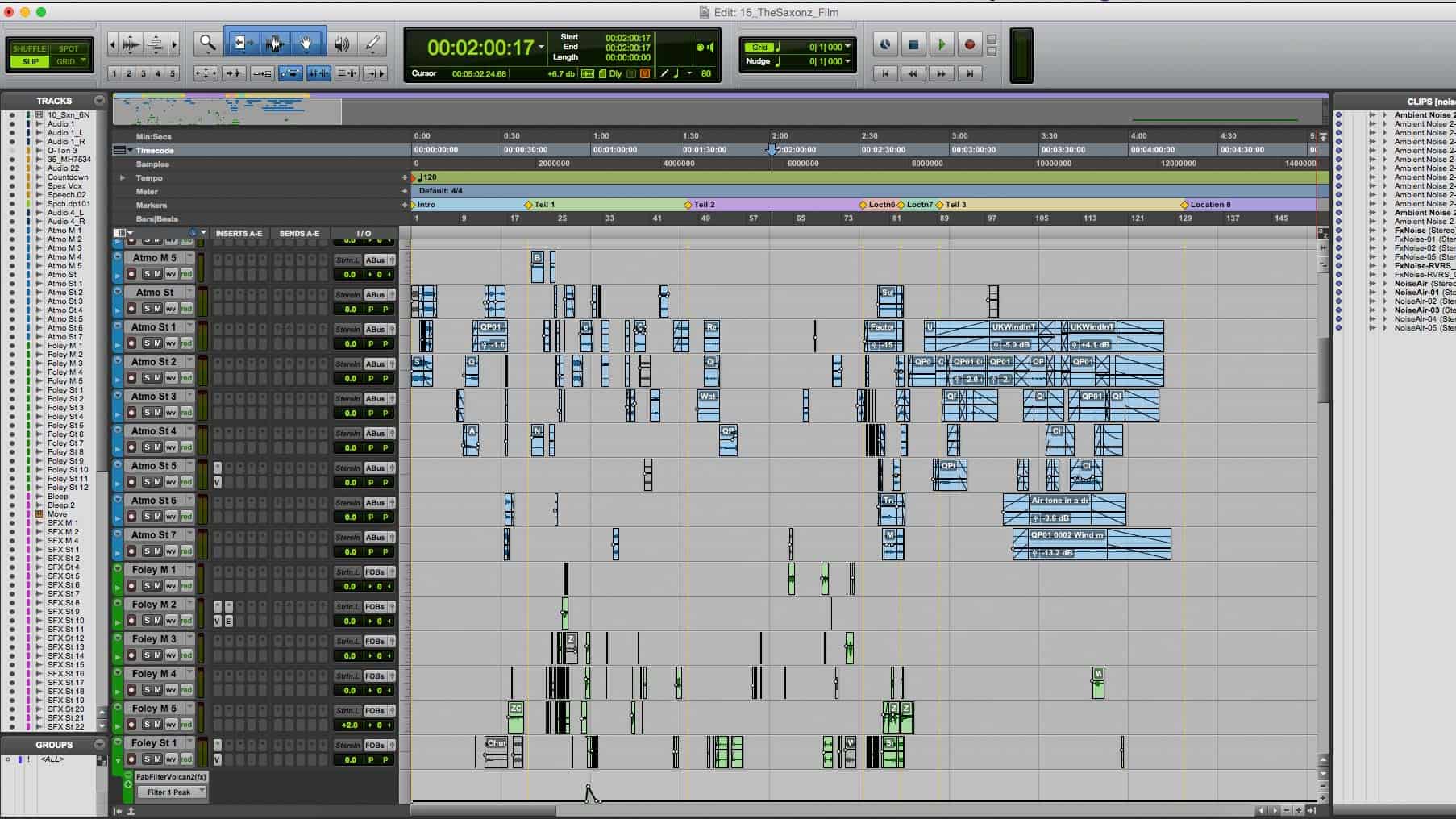Click the Tab to Transient toolbar icon
The height and width of the screenshot is (819, 1456).
[319, 73]
